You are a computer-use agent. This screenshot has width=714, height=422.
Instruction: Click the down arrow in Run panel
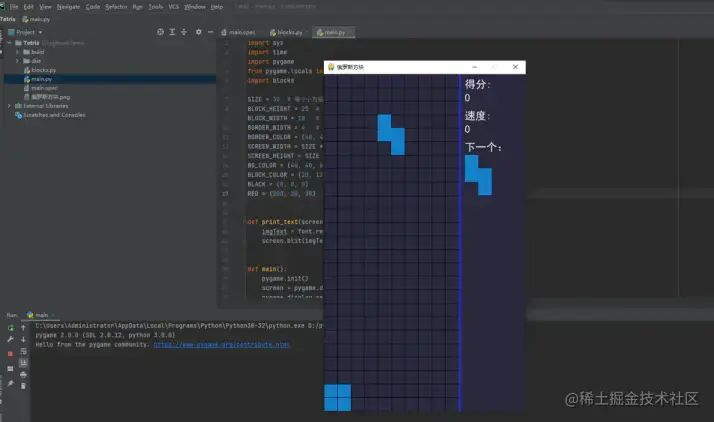tap(23, 340)
